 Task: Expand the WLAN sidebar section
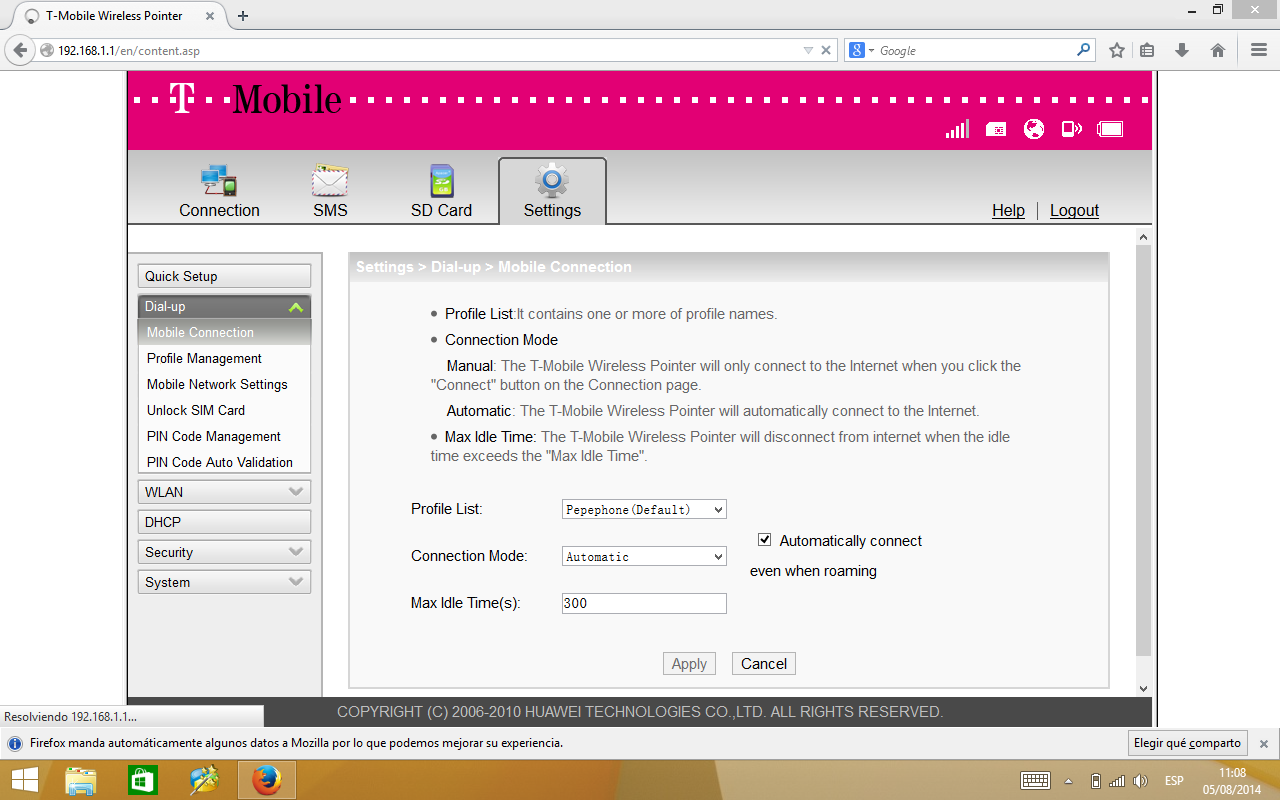tap(224, 492)
